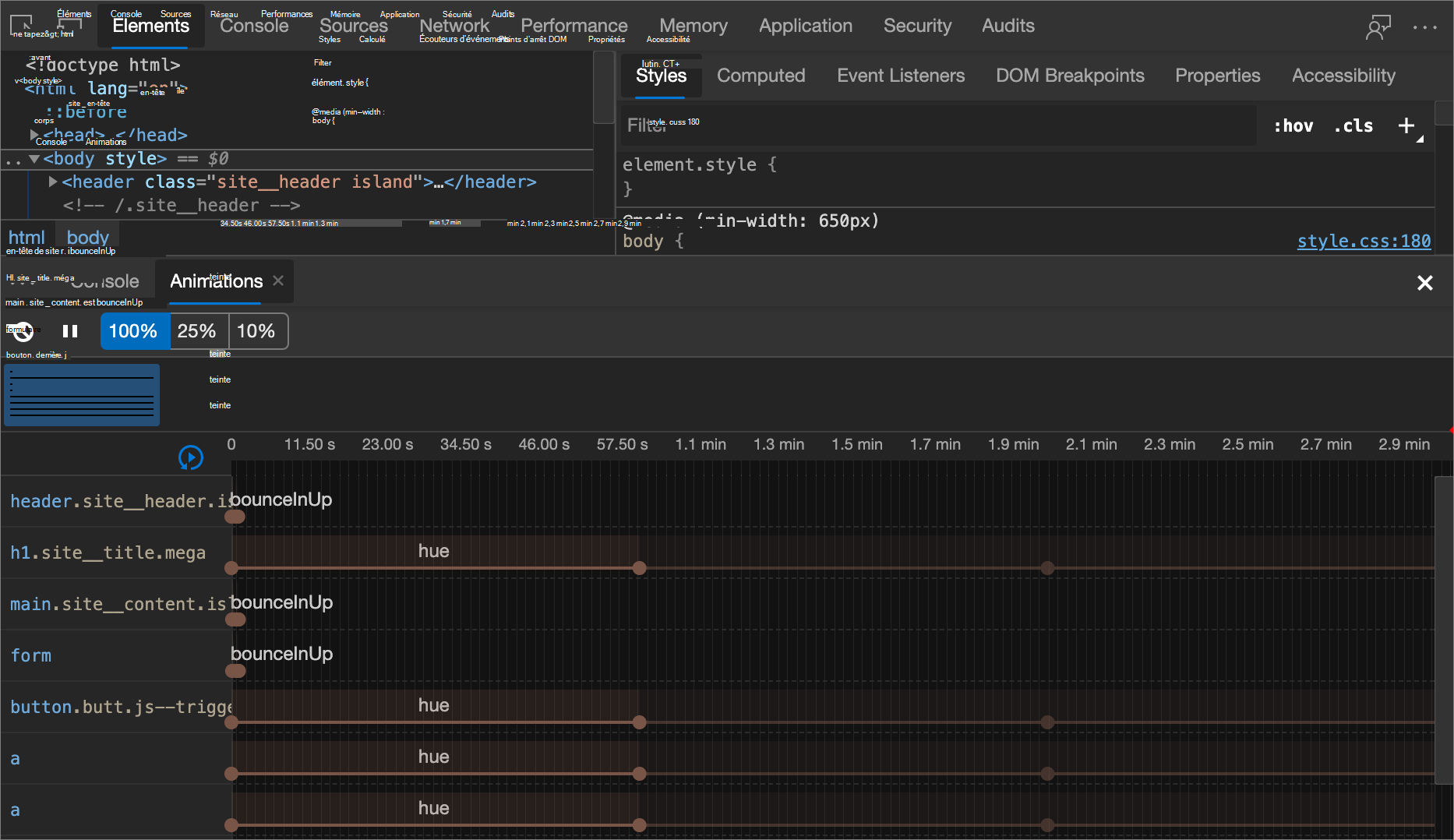Toggle the .cls classes panel
1454x840 pixels.
point(1353,125)
